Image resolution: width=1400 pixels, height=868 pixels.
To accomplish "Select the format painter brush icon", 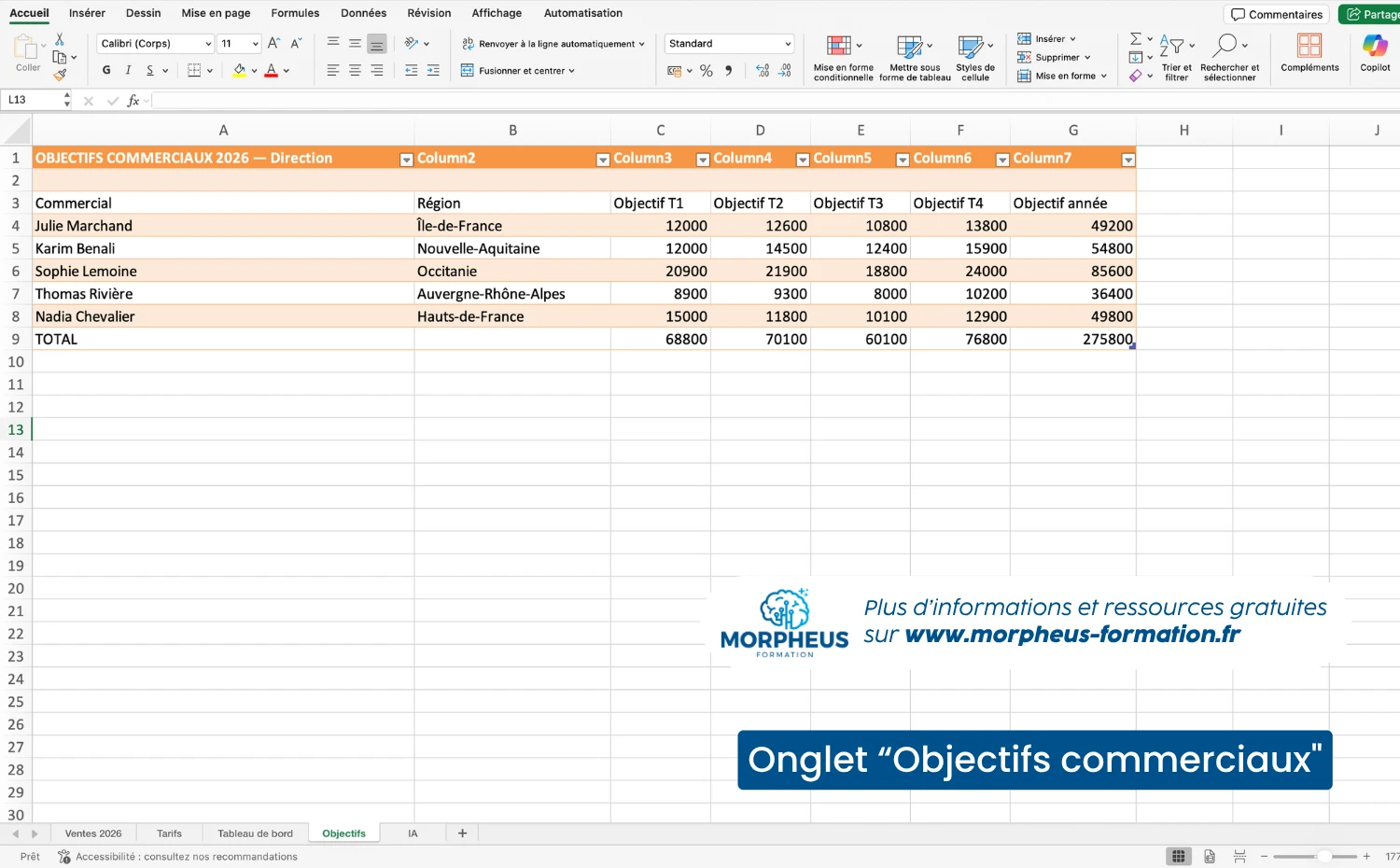I will 60,75.
